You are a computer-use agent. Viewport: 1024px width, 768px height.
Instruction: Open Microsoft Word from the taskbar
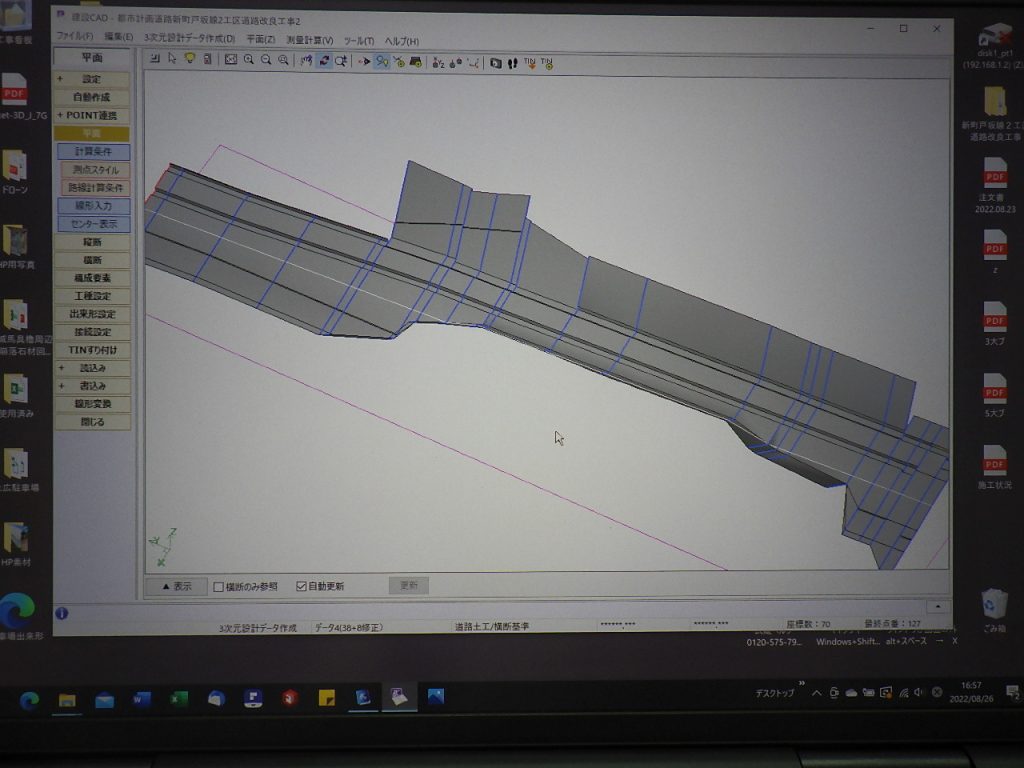tap(141, 699)
